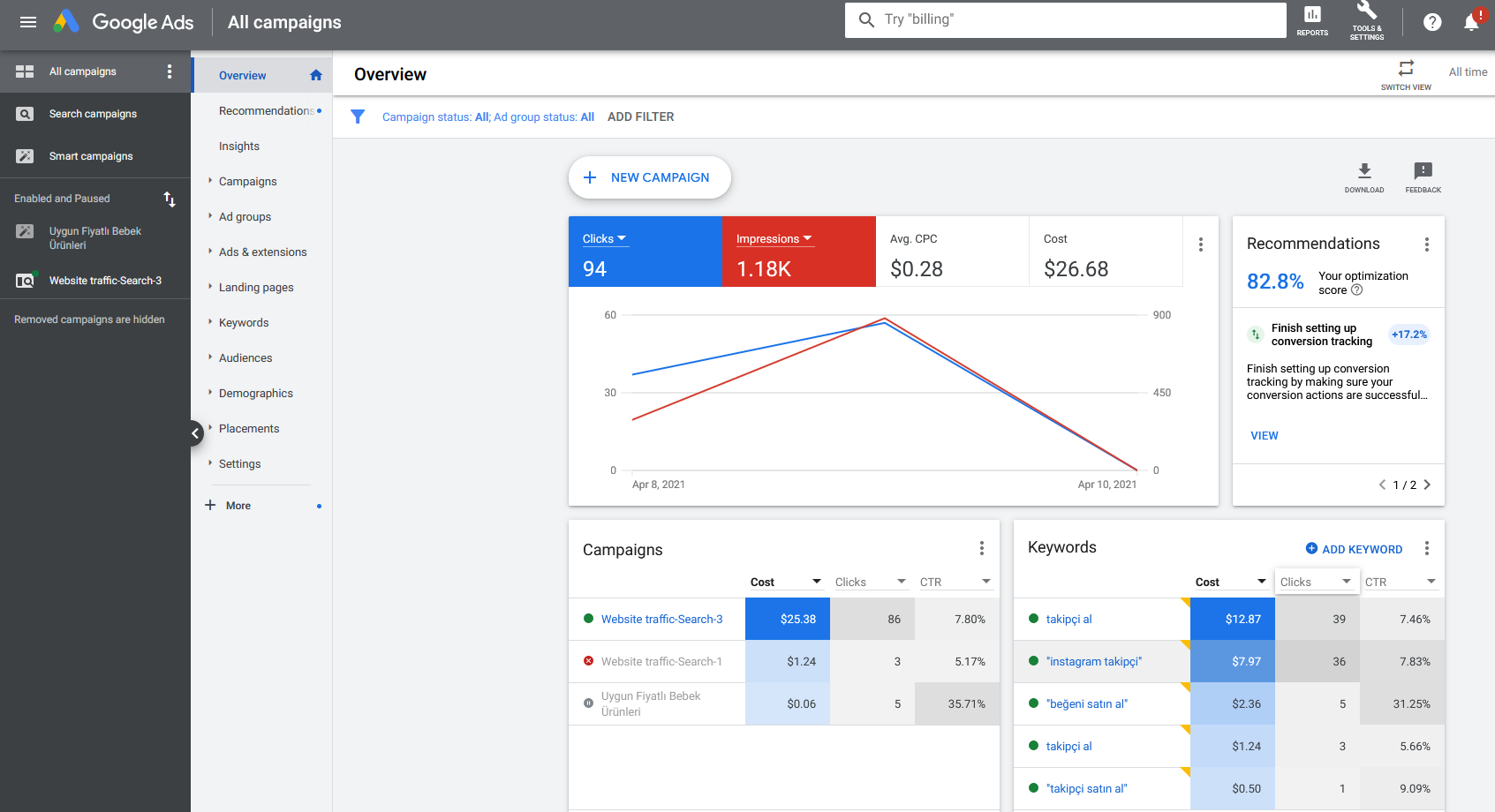
Task: Open the notifications bell
Action: coord(1472,22)
